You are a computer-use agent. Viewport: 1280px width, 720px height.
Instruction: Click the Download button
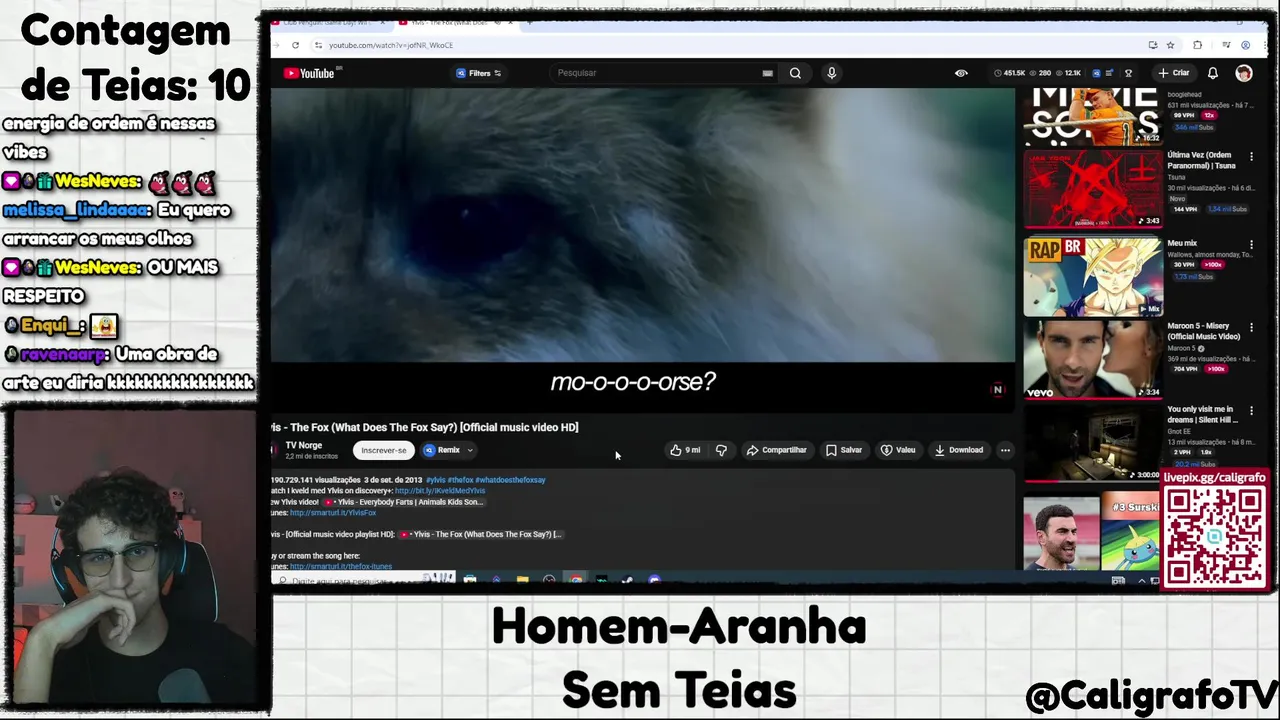point(959,450)
